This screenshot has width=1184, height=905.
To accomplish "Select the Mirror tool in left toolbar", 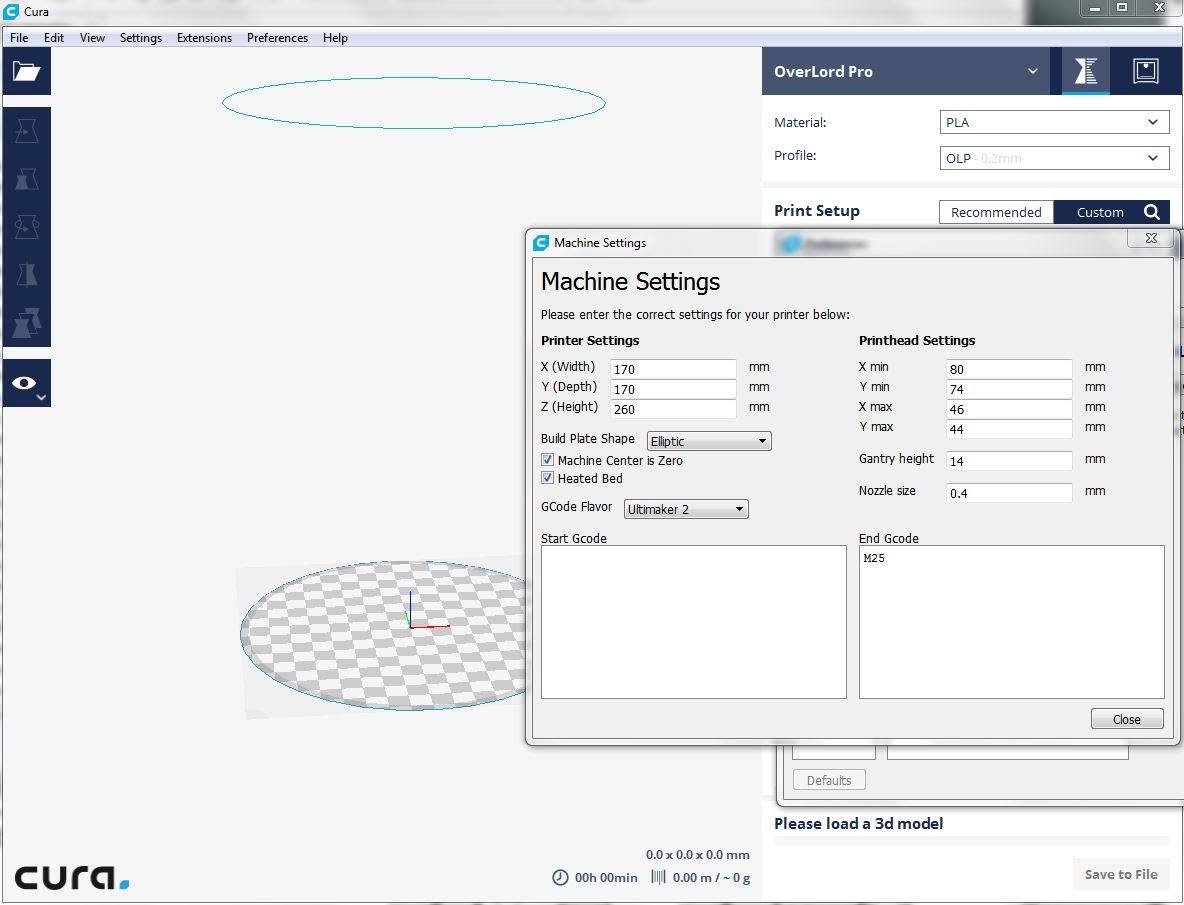I will pyautogui.click(x=26, y=274).
